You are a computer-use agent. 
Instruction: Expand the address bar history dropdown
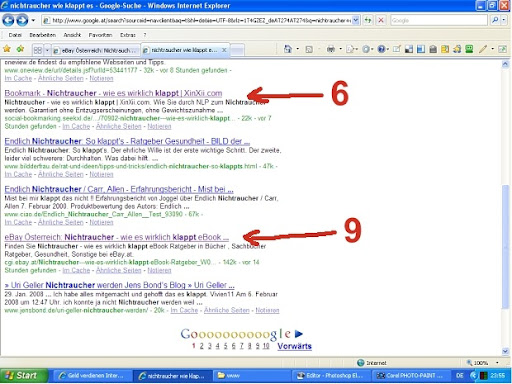pyautogui.click(x=356, y=20)
